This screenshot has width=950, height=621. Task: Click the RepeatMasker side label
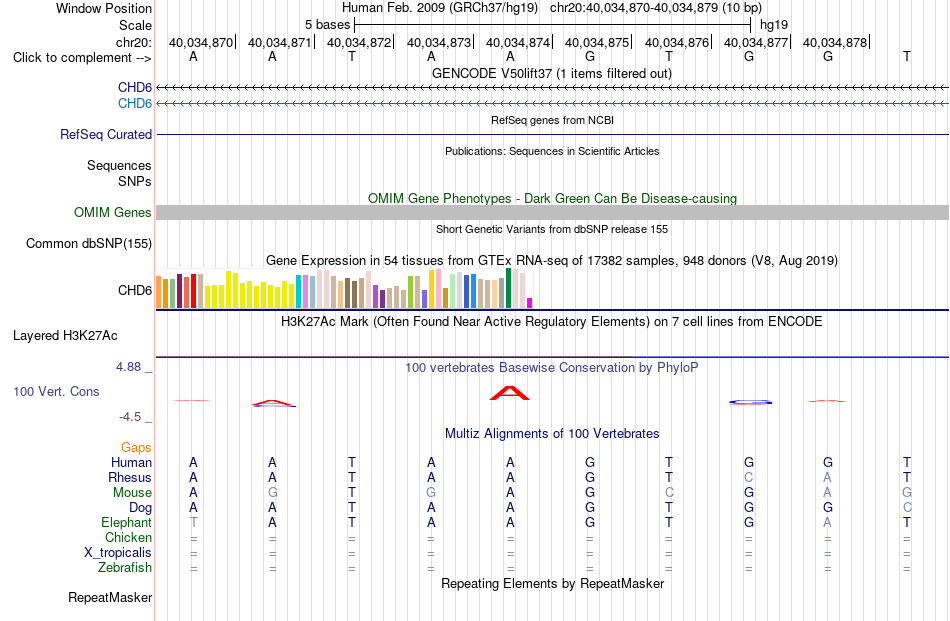[110, 597]
